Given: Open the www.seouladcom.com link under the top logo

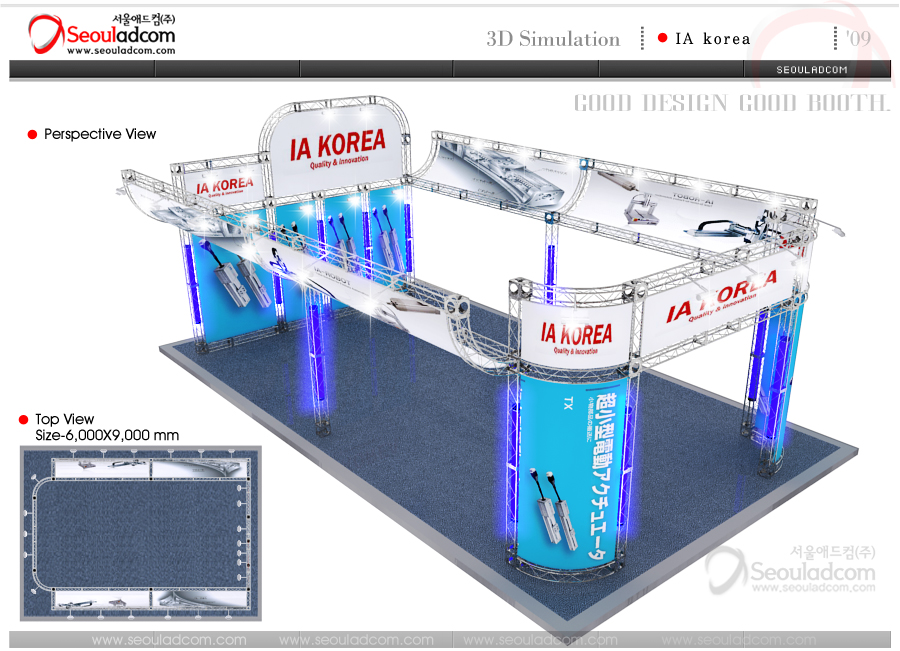Looking at the screenshot, I should 121,50.
